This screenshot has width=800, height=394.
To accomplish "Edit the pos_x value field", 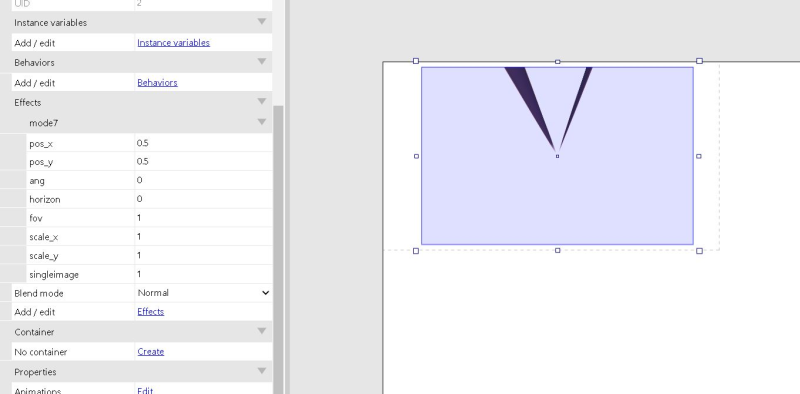I will click(x=204, y=143).
